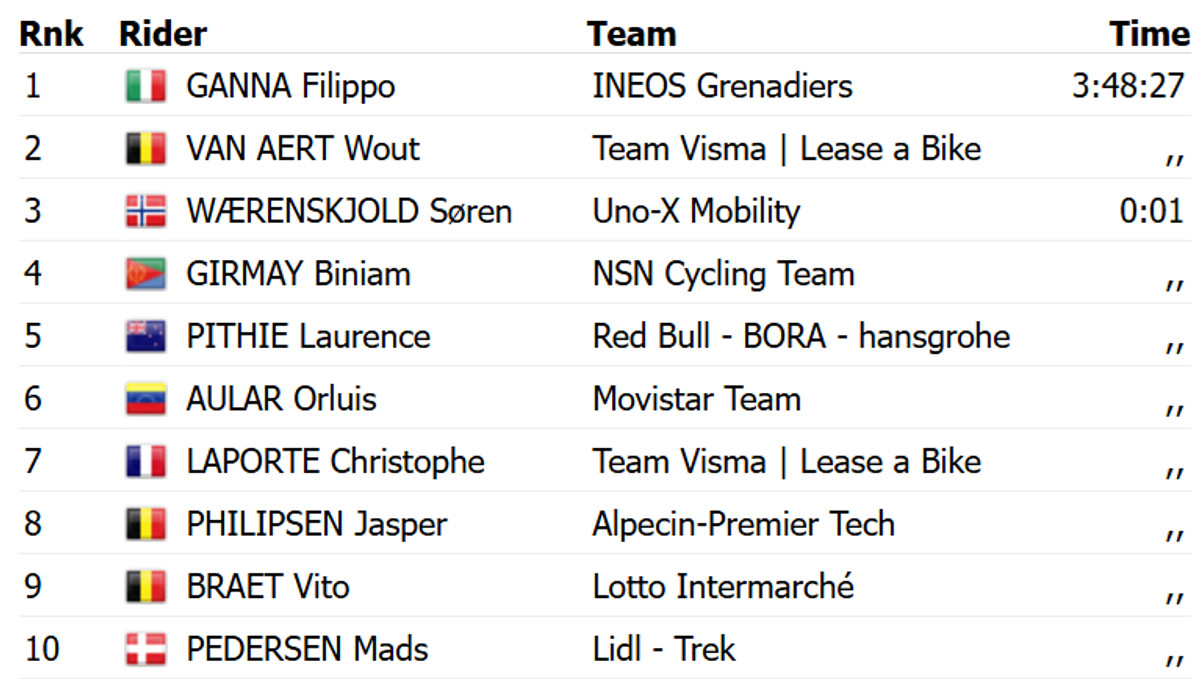Click the Belgian flag next to Braet
The height and width of the screenshot is (679, 1200).
pos(146,587)
